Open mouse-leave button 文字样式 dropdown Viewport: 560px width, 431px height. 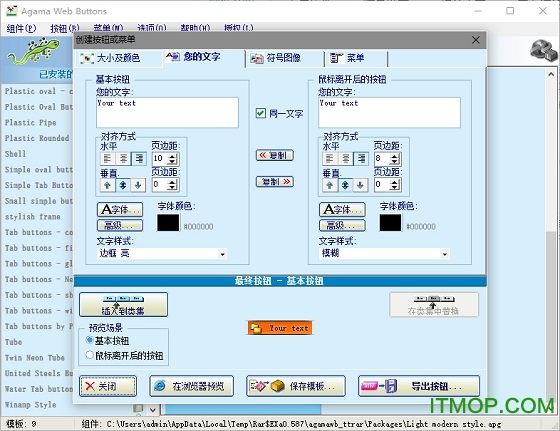point(445,254)
